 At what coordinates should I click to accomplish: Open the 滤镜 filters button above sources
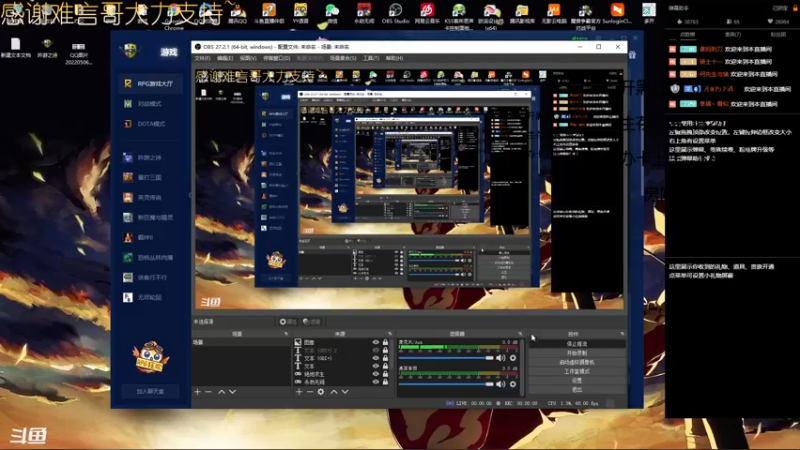[x=311, y=321]
